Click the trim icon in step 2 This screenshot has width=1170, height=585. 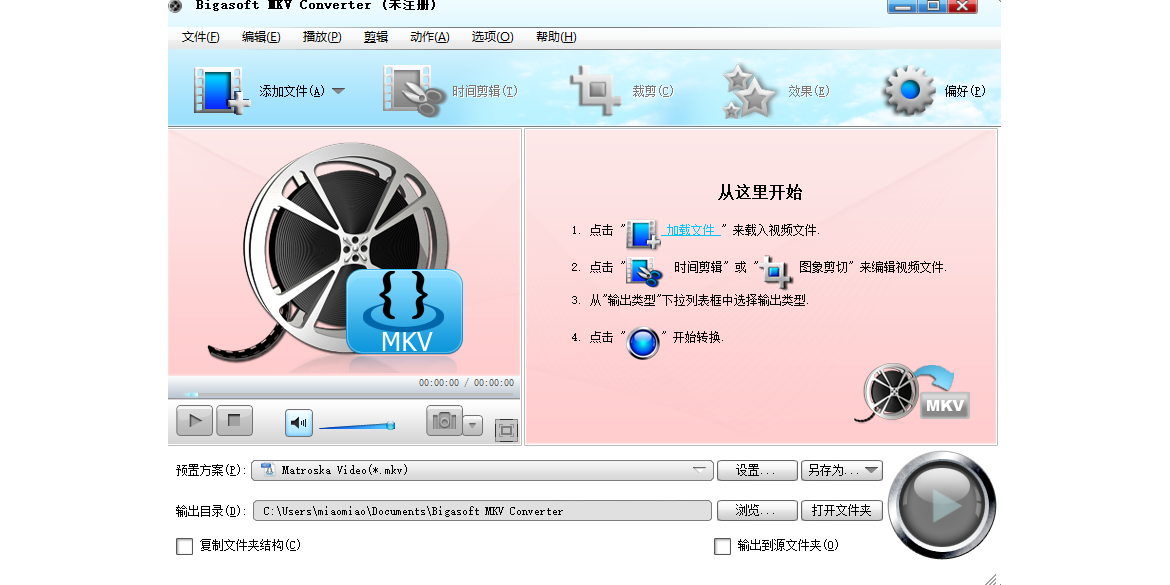(644, 272)
